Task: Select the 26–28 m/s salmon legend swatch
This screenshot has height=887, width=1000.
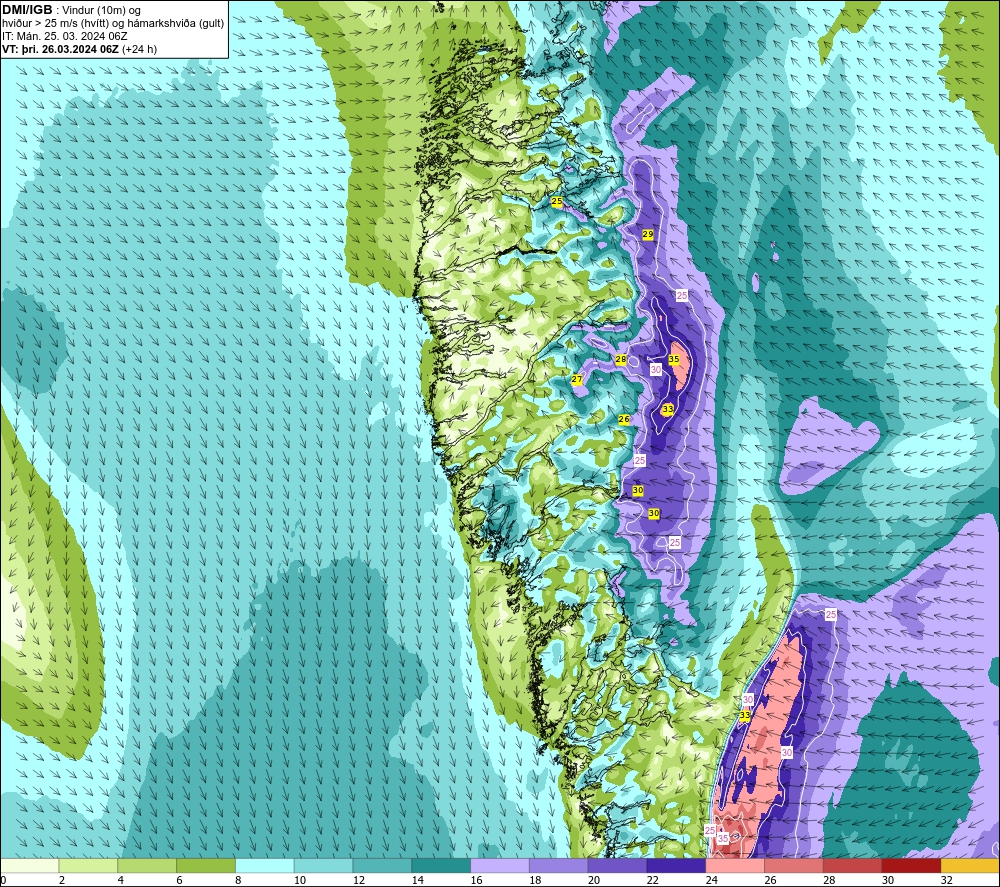Action: [x=793, y=865]
